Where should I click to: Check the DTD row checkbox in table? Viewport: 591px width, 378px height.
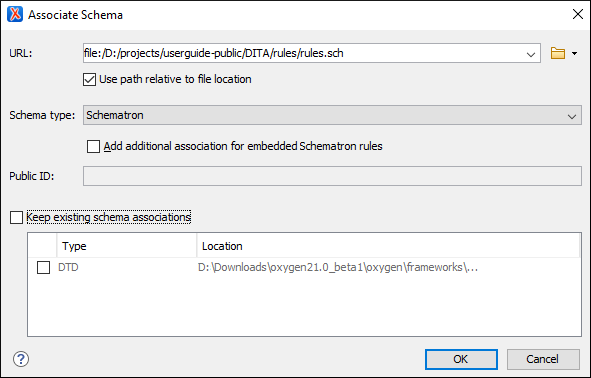[43, 268]
